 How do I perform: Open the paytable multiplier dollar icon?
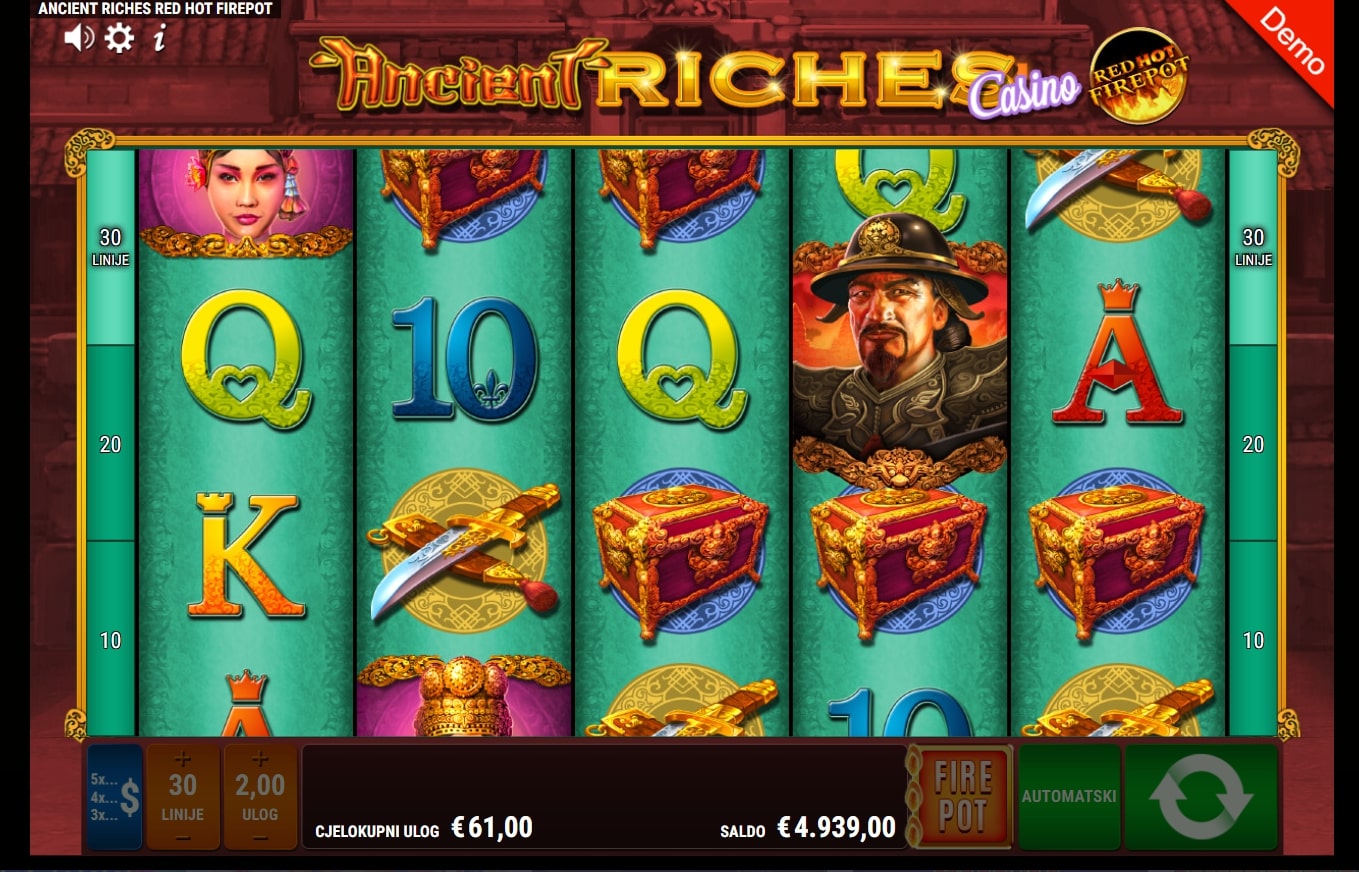click(x=115, y=797)
